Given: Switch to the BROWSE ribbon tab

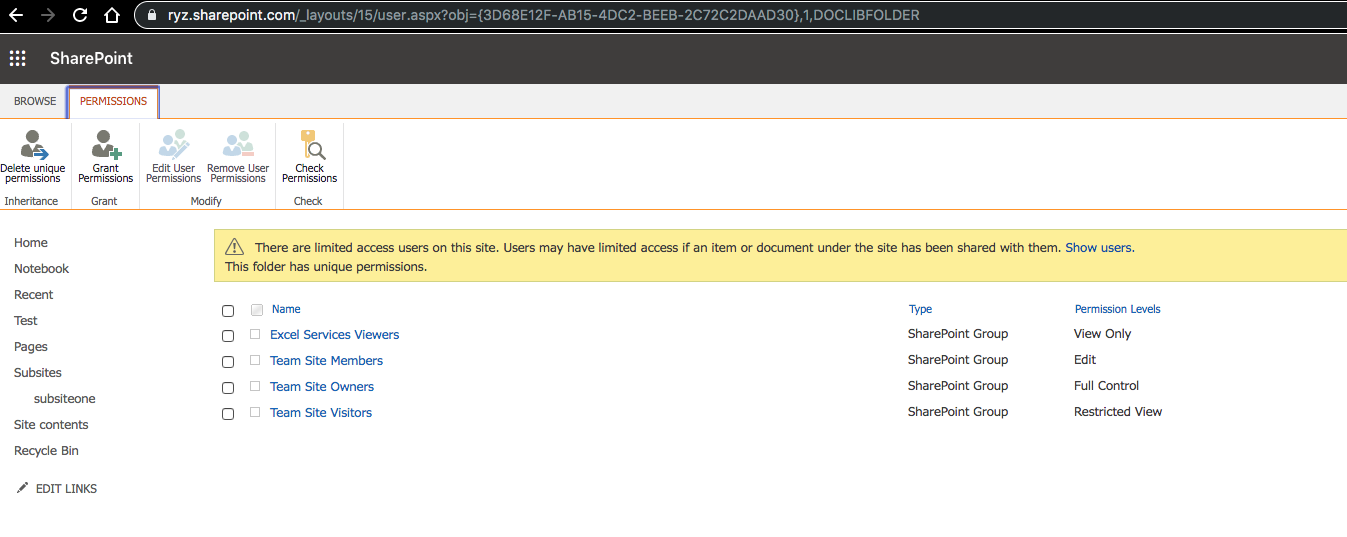Looking at the screenshot, I should [35, 101].
